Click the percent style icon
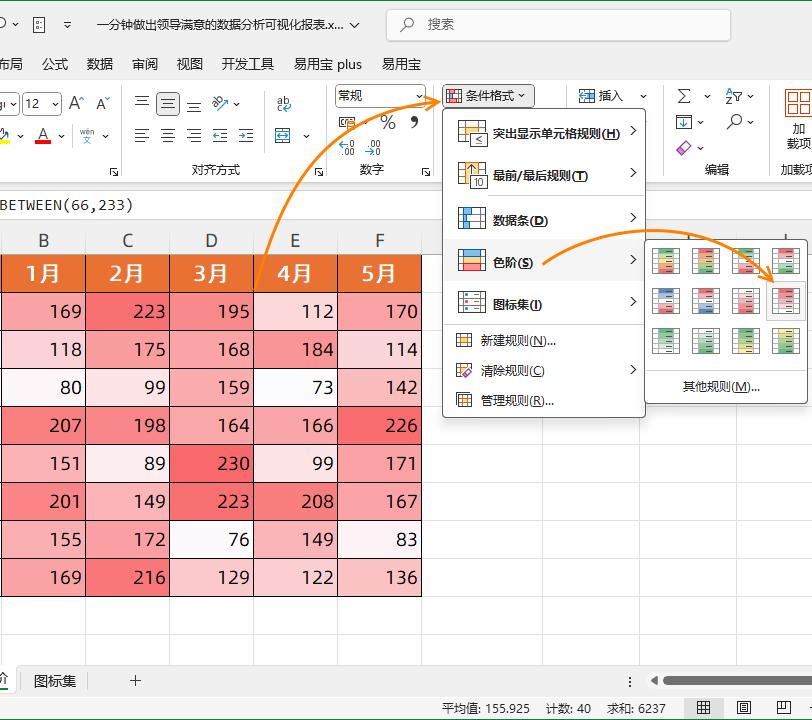 click(388, 122)
